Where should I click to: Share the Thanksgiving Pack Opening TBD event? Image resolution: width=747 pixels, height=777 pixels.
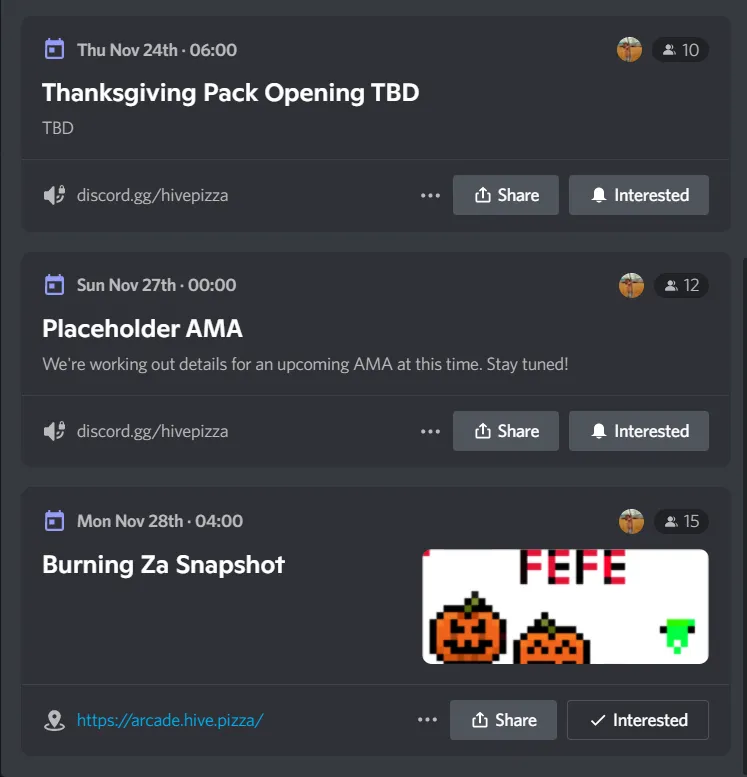click(506, 195)
